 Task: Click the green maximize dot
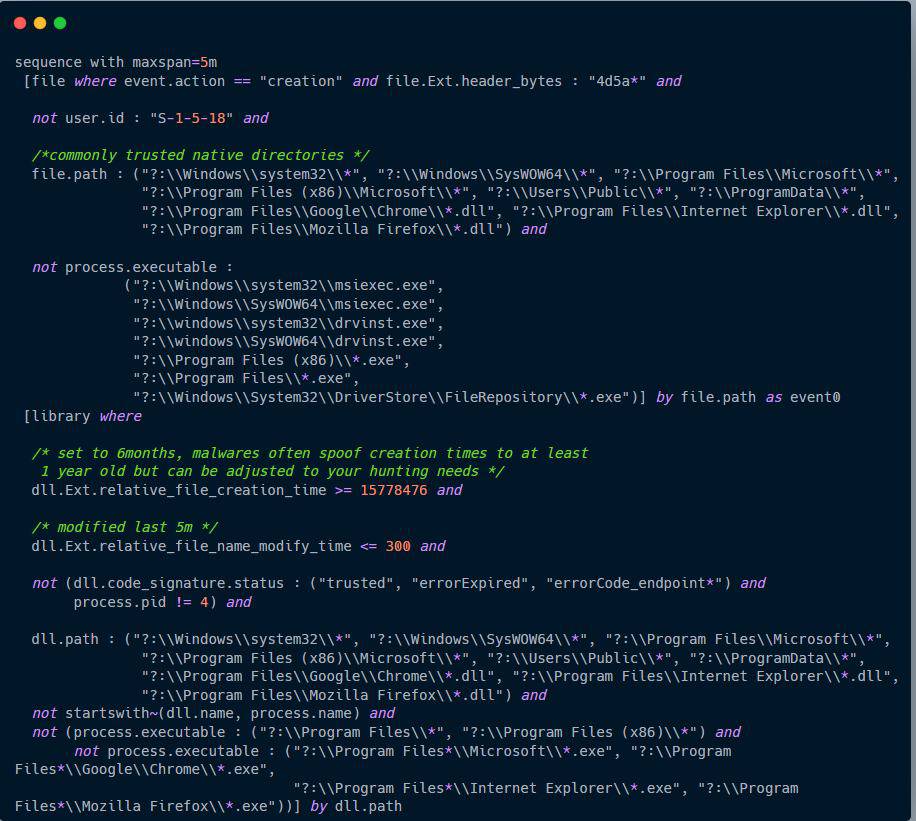[60, 23]
